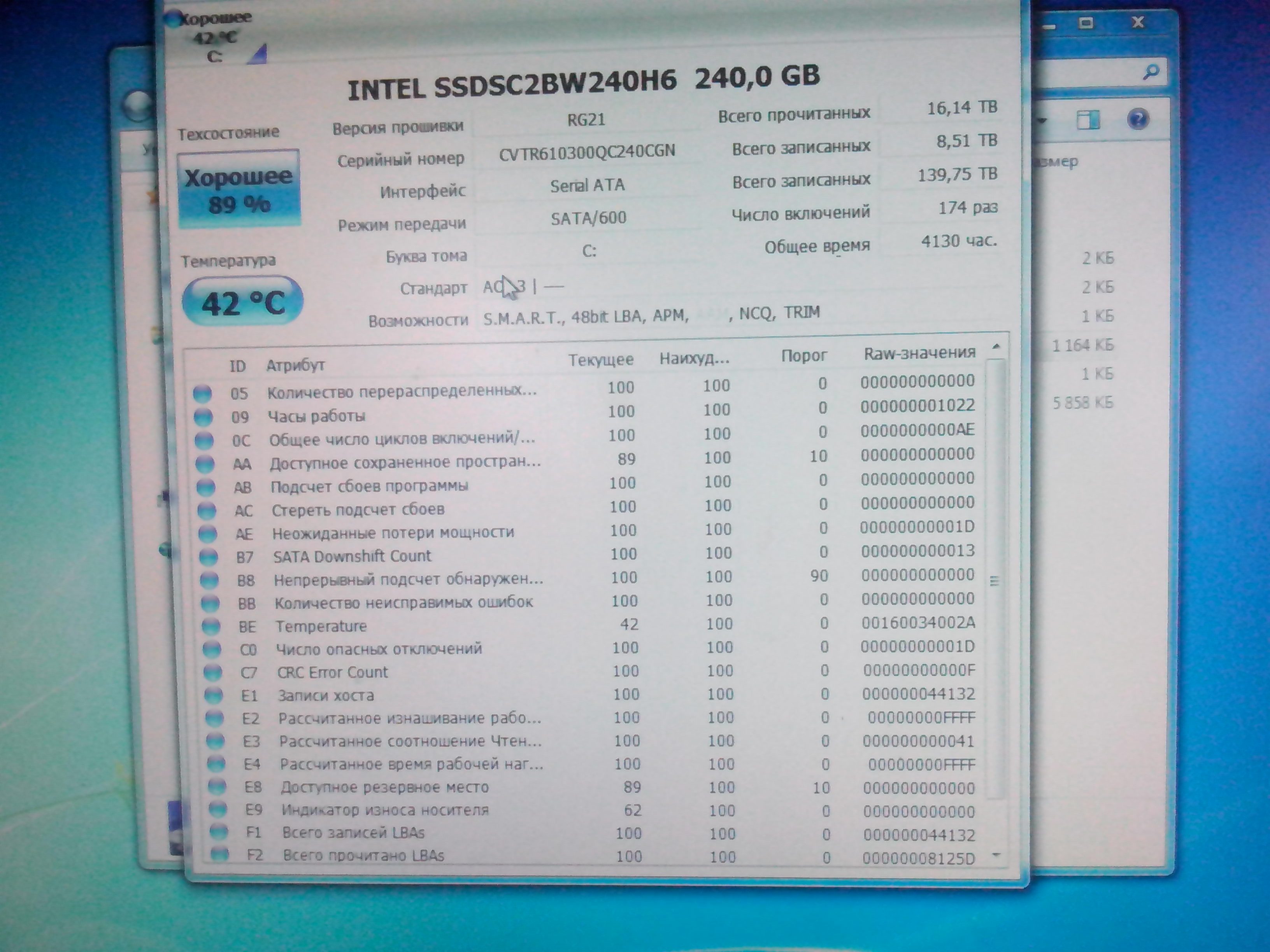Click the scroll up arrow of attribute list
The height and width of the screenshot is (952, 1270).
[996, 346]
